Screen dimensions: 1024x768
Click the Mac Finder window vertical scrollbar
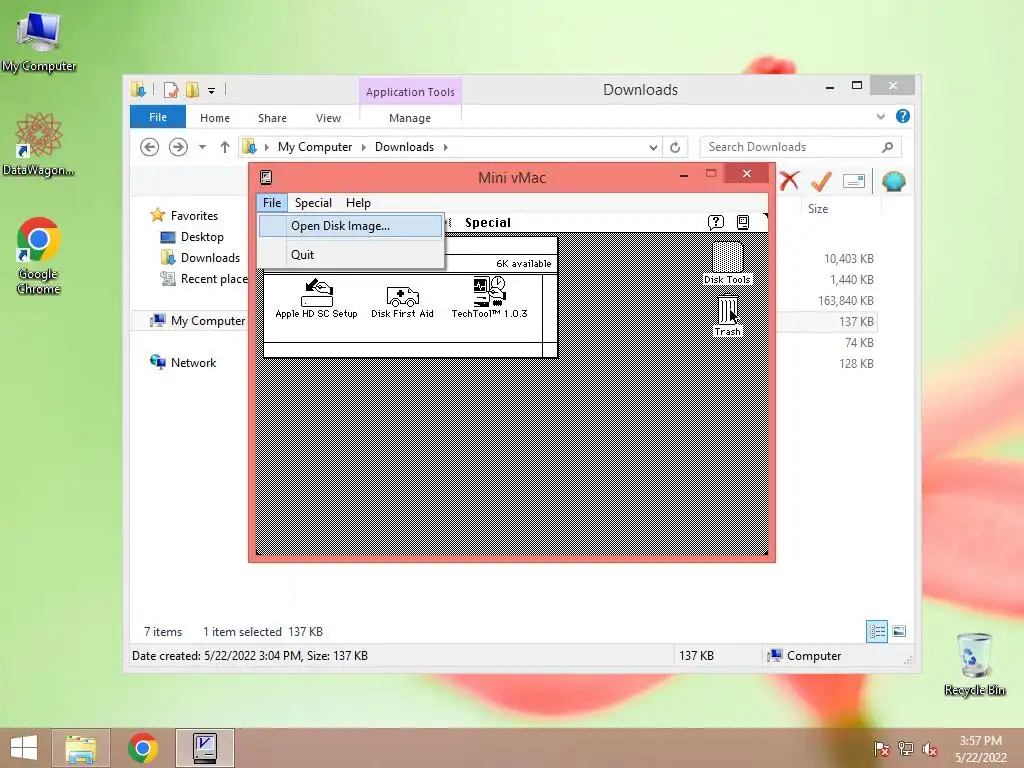click(x=550, y=307)
